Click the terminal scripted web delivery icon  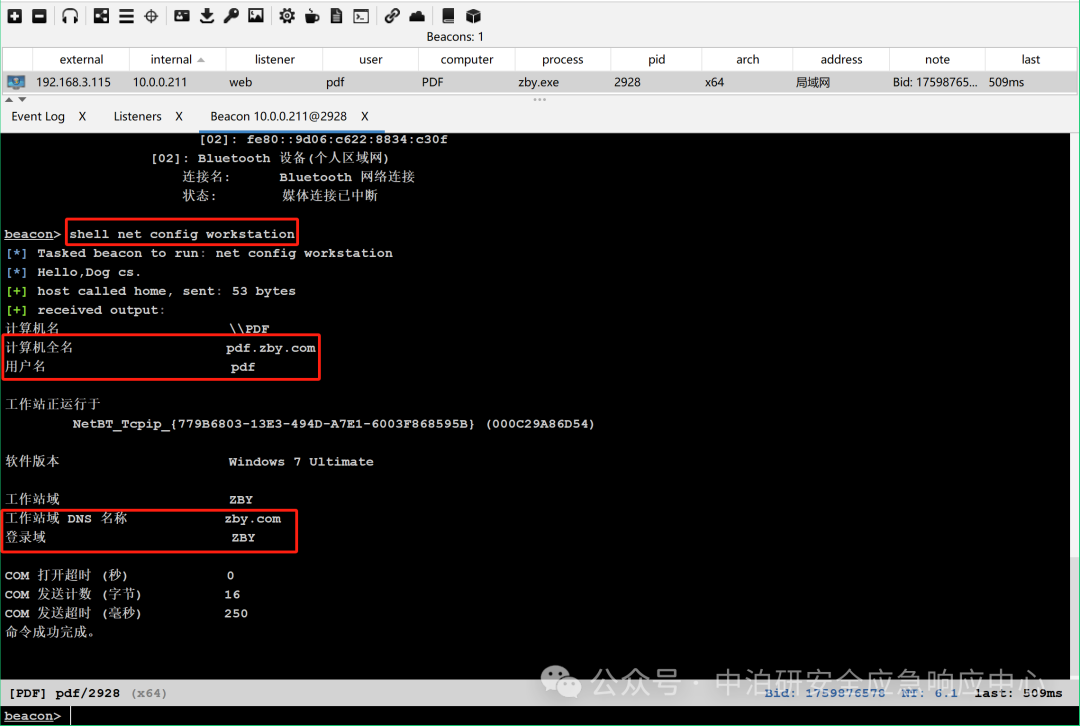(x=361, y=15)
